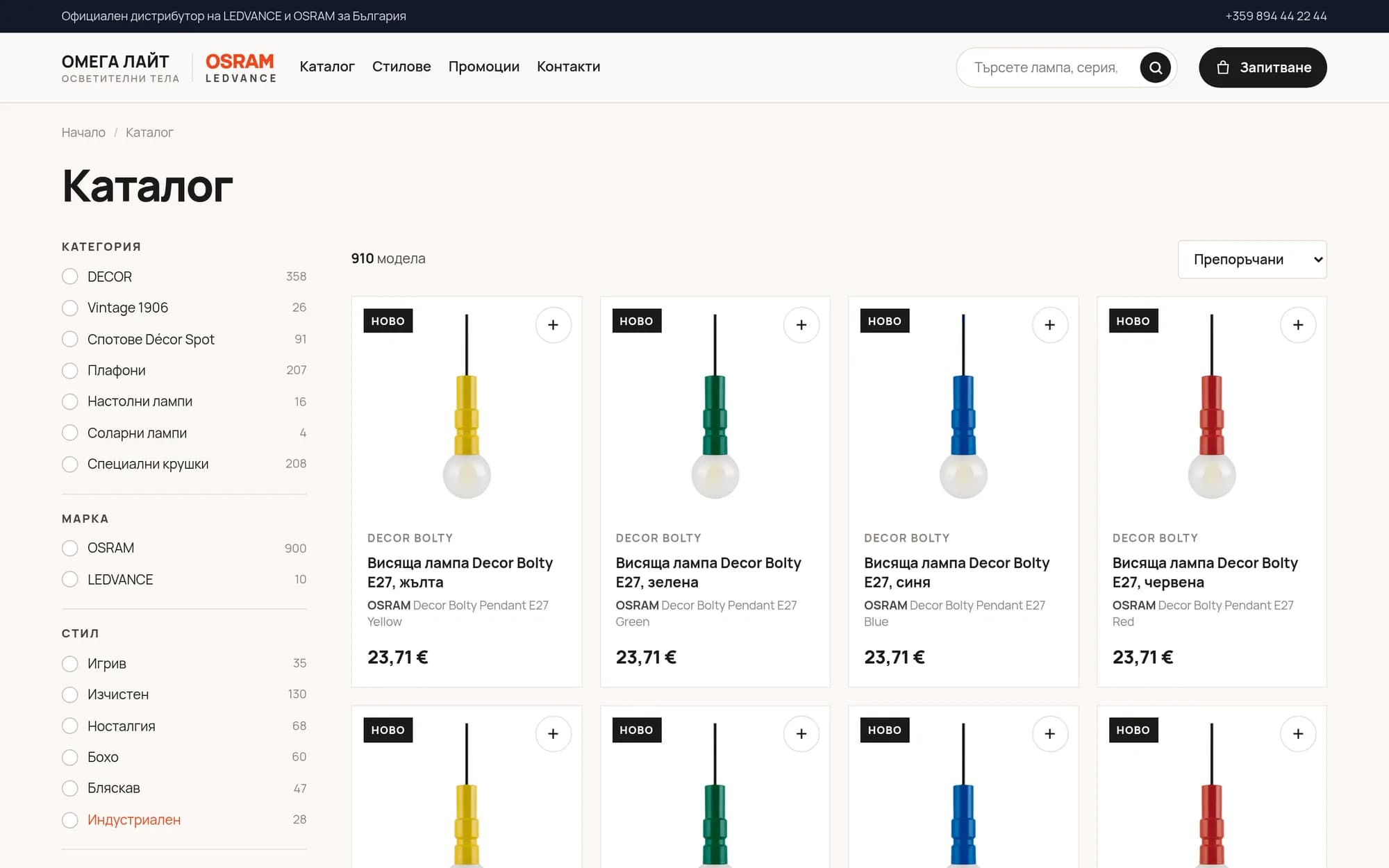This screenshot has height=868, width=1389.
Task: Add blue Decor Bolty E27 lamp with plus icon
Action: (1049, 325)
